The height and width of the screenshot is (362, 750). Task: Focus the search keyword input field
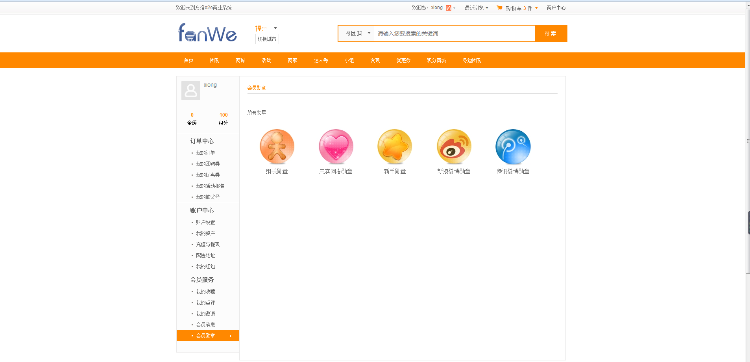[x=454, y=33]
